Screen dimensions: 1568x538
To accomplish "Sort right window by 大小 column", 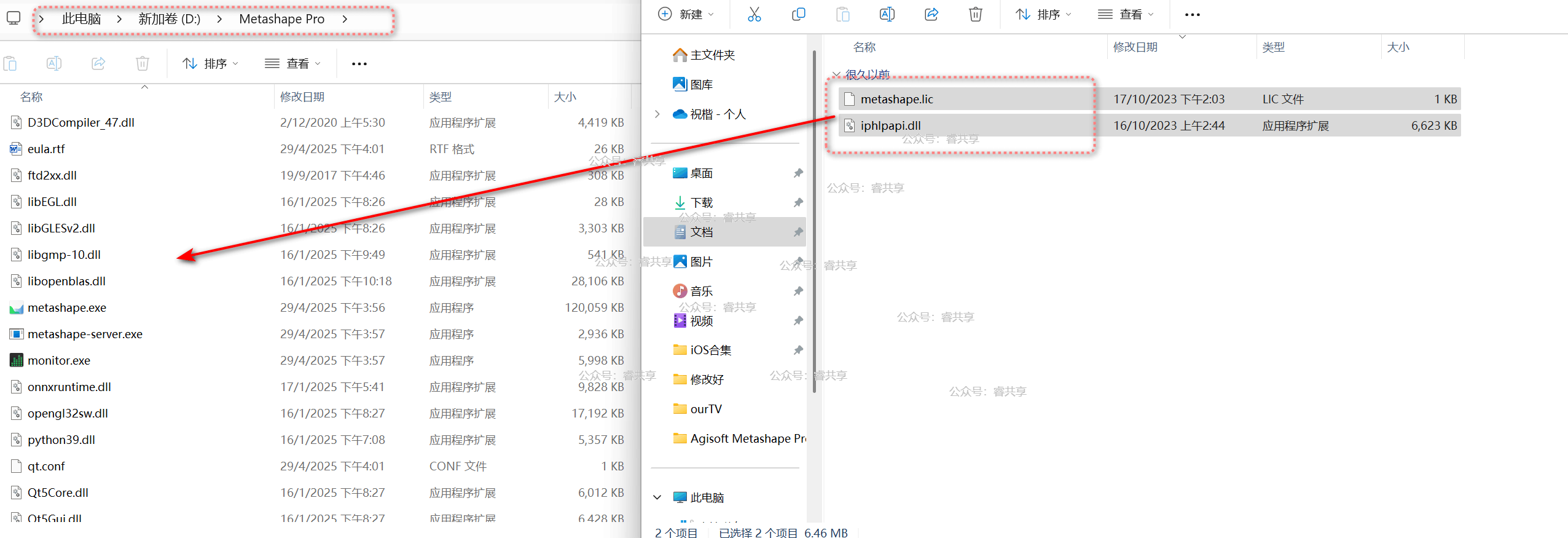I will (1398, 47).
